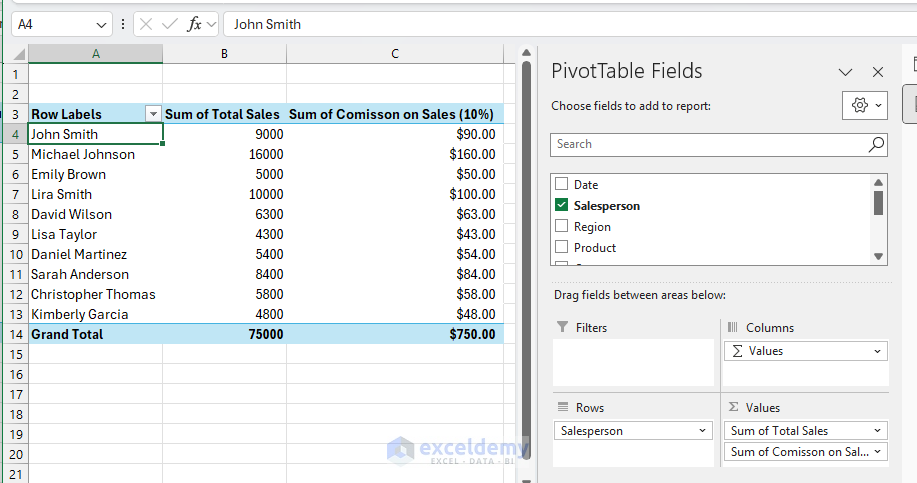Select column B header
The width and height of the screenshot is (917, 483).
(224, 54)
